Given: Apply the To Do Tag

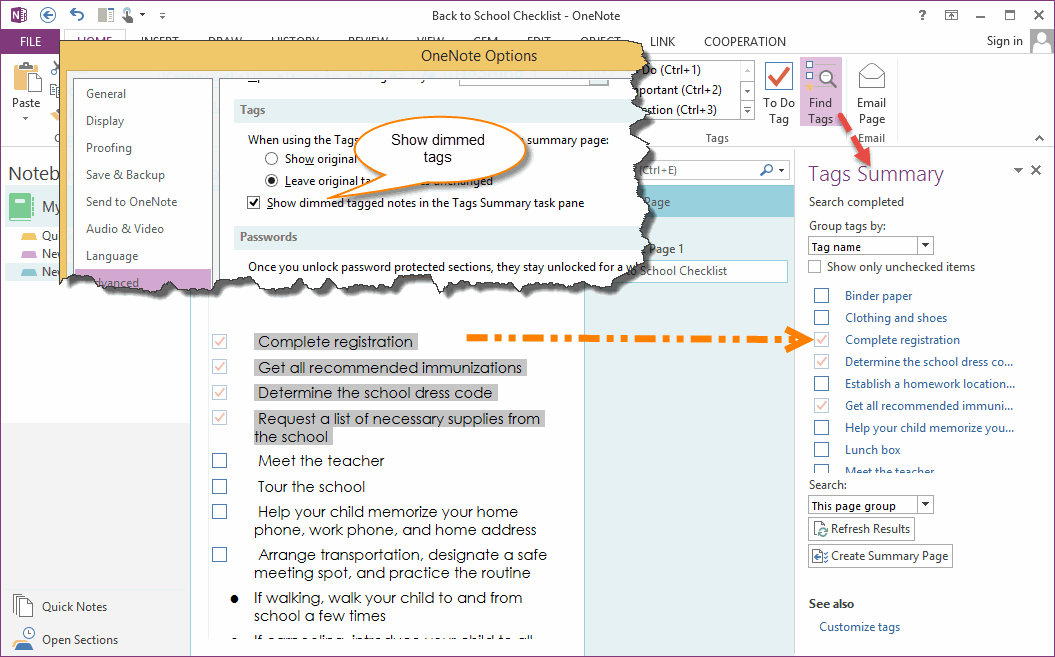Looking at the screenshot, I should pos(778,93).
